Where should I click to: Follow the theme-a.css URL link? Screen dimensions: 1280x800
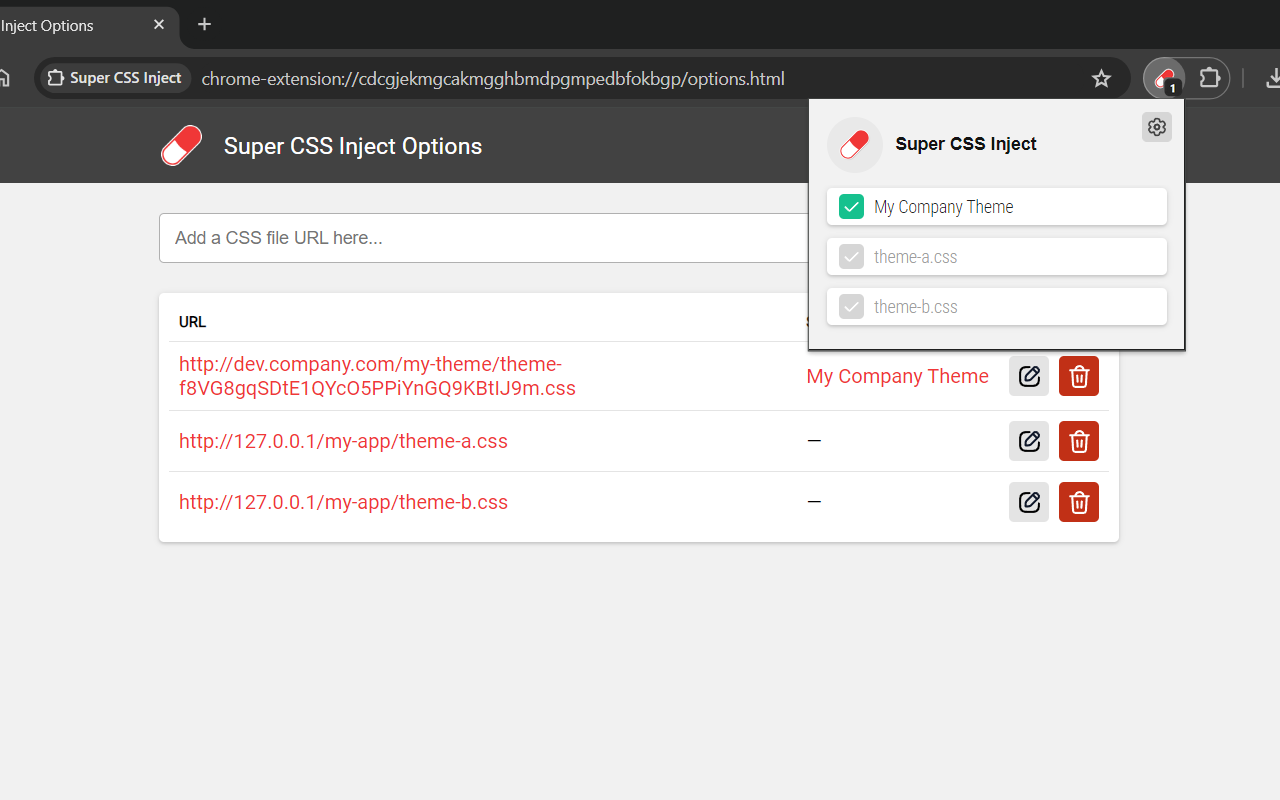point(343,441)
